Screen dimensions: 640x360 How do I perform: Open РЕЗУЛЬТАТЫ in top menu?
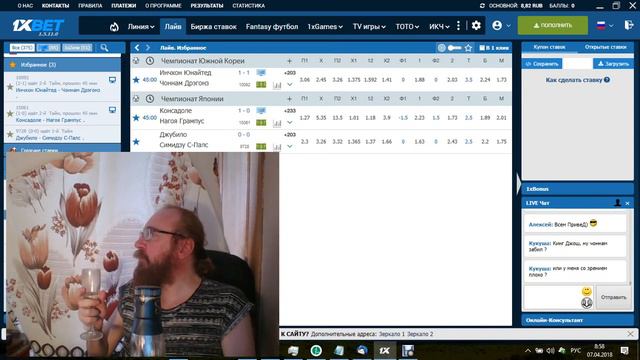[x=207, y=6]
